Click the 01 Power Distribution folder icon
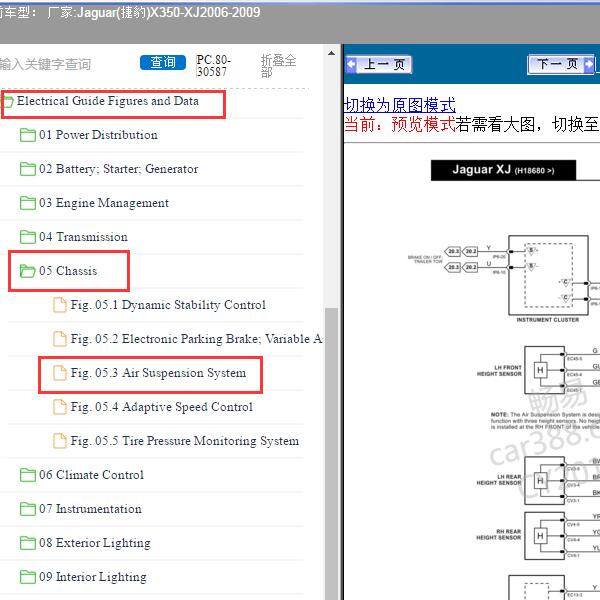Viewport: 600px width, 600px height. tap(28, 135)
